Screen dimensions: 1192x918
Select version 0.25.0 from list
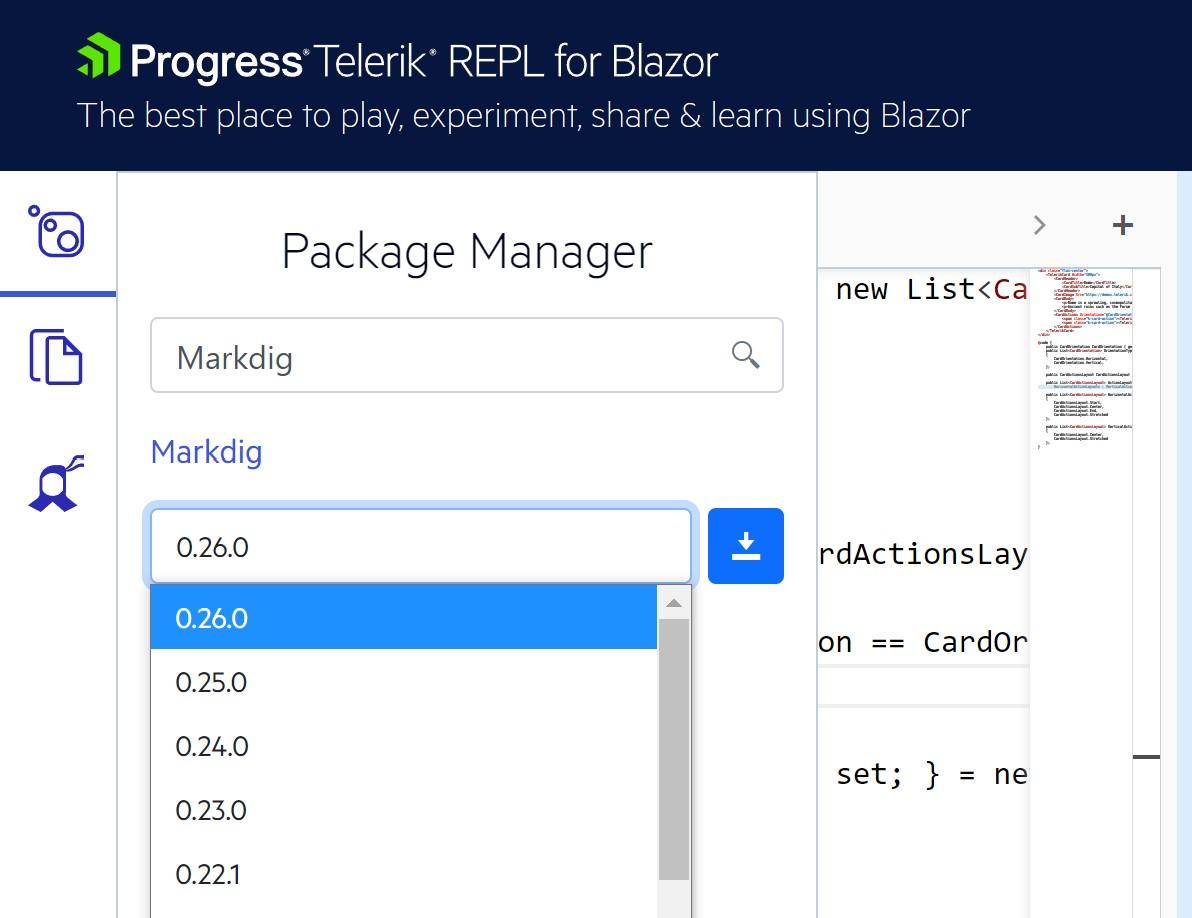click(404, 682)
